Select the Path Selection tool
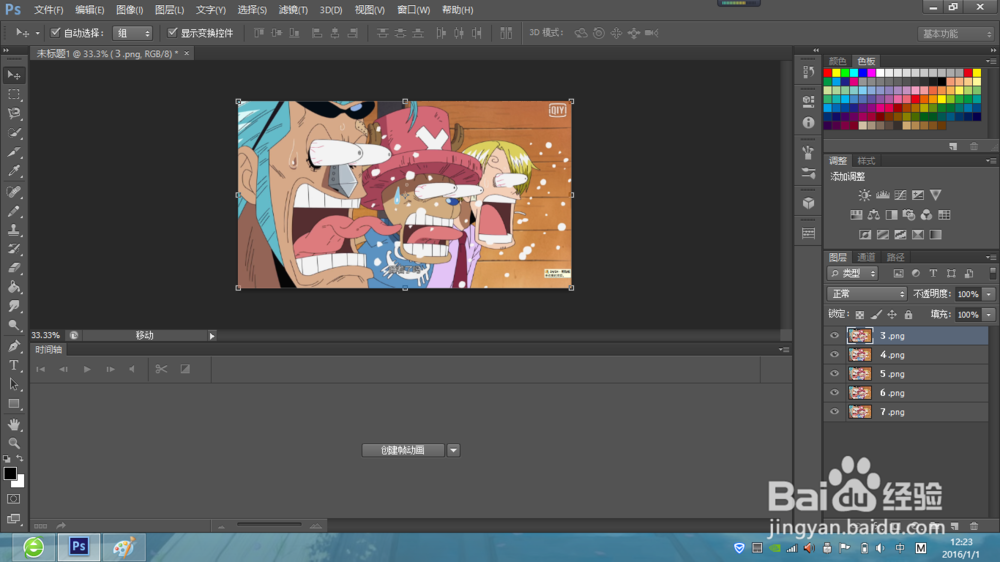Image resolution: width=1000 pixels, height=562 pixels. pyautogui.click(x=14, y=385)
